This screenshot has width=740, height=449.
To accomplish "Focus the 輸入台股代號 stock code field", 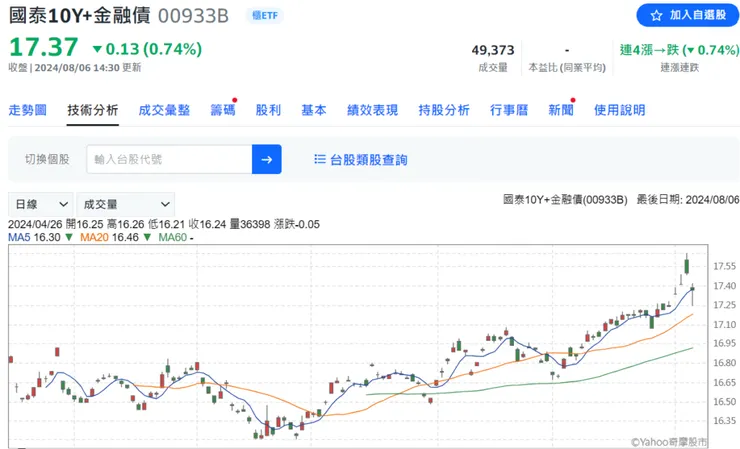I will [169, 159].
